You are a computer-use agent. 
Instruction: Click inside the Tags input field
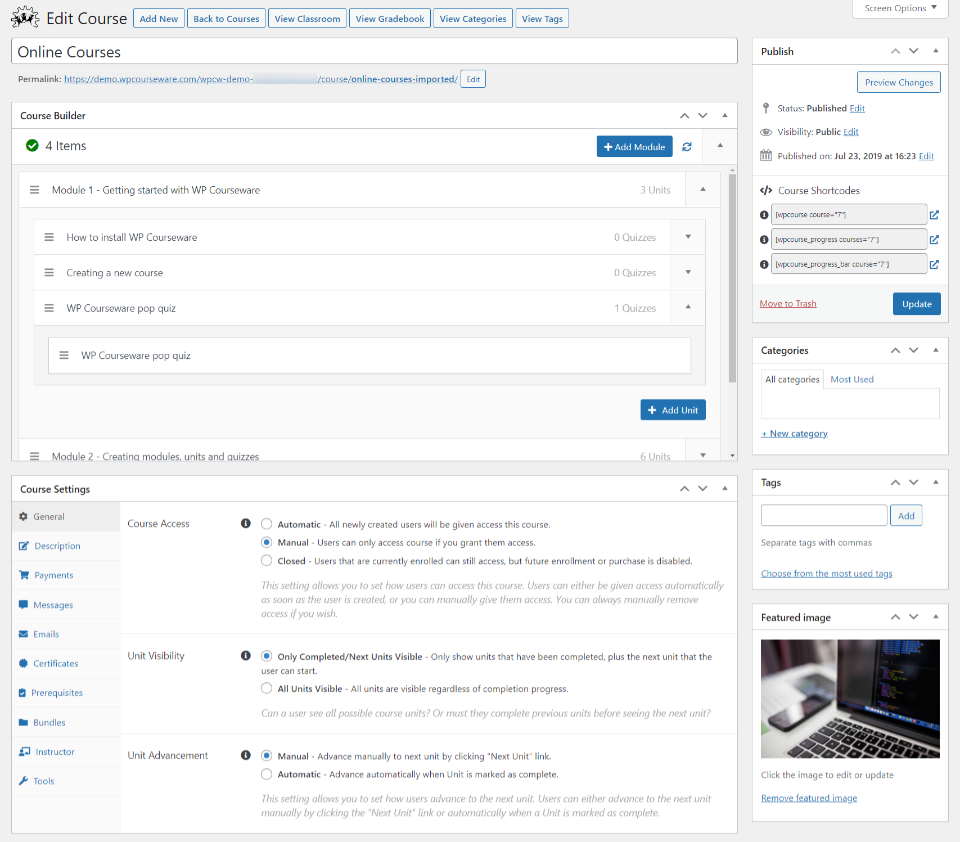[823, 515]
